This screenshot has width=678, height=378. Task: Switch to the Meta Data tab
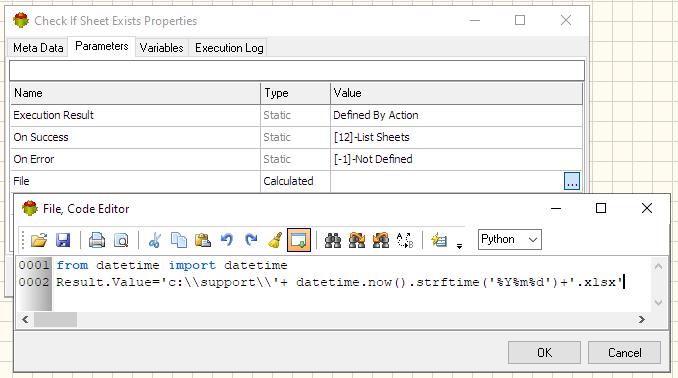[x=38, y=48]
